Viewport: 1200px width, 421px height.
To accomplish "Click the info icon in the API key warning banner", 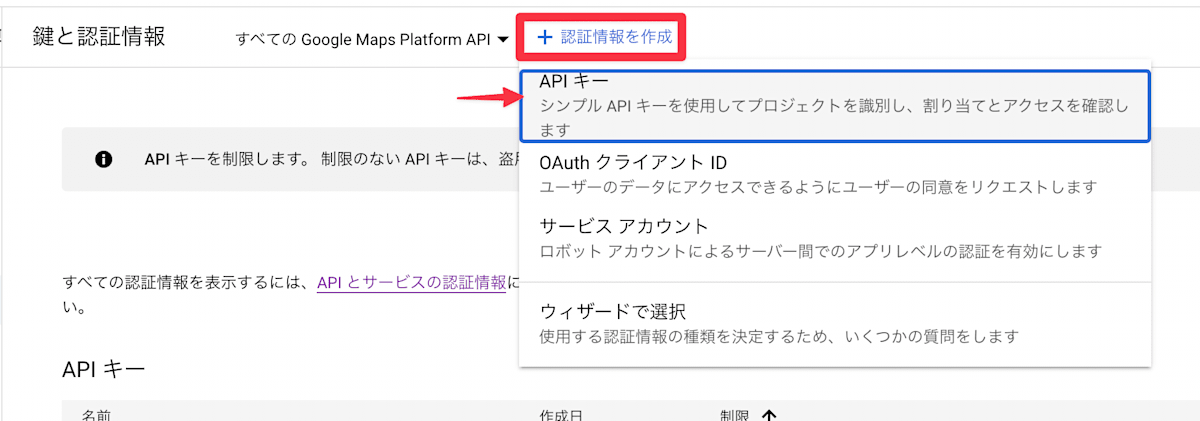I will 103,159.
